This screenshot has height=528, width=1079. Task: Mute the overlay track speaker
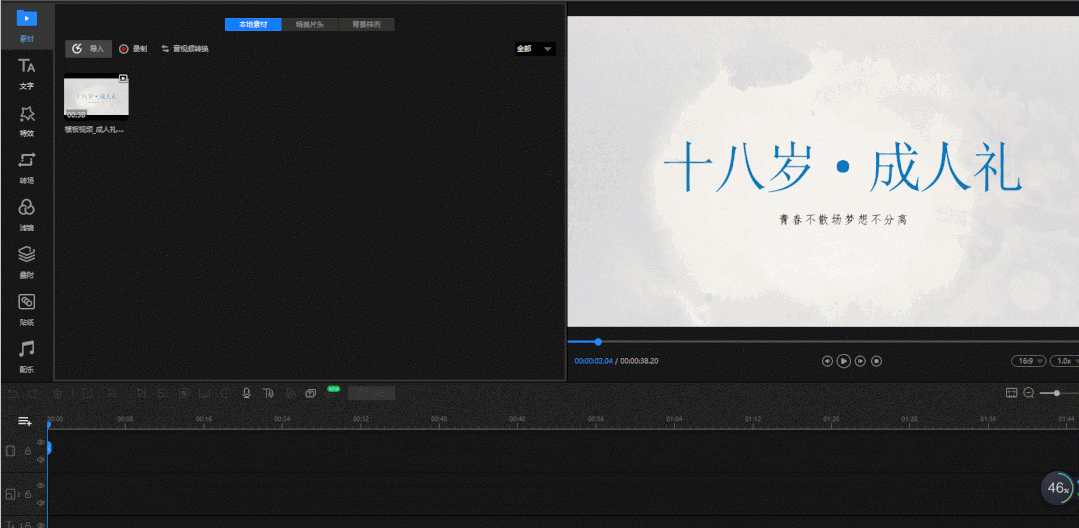click(x=41, y=503)
